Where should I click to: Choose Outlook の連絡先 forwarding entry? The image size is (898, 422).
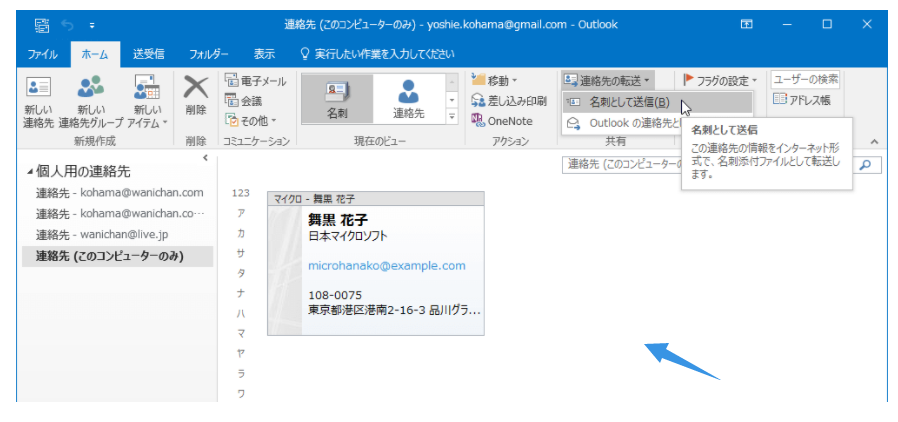[x=622, y=123]
